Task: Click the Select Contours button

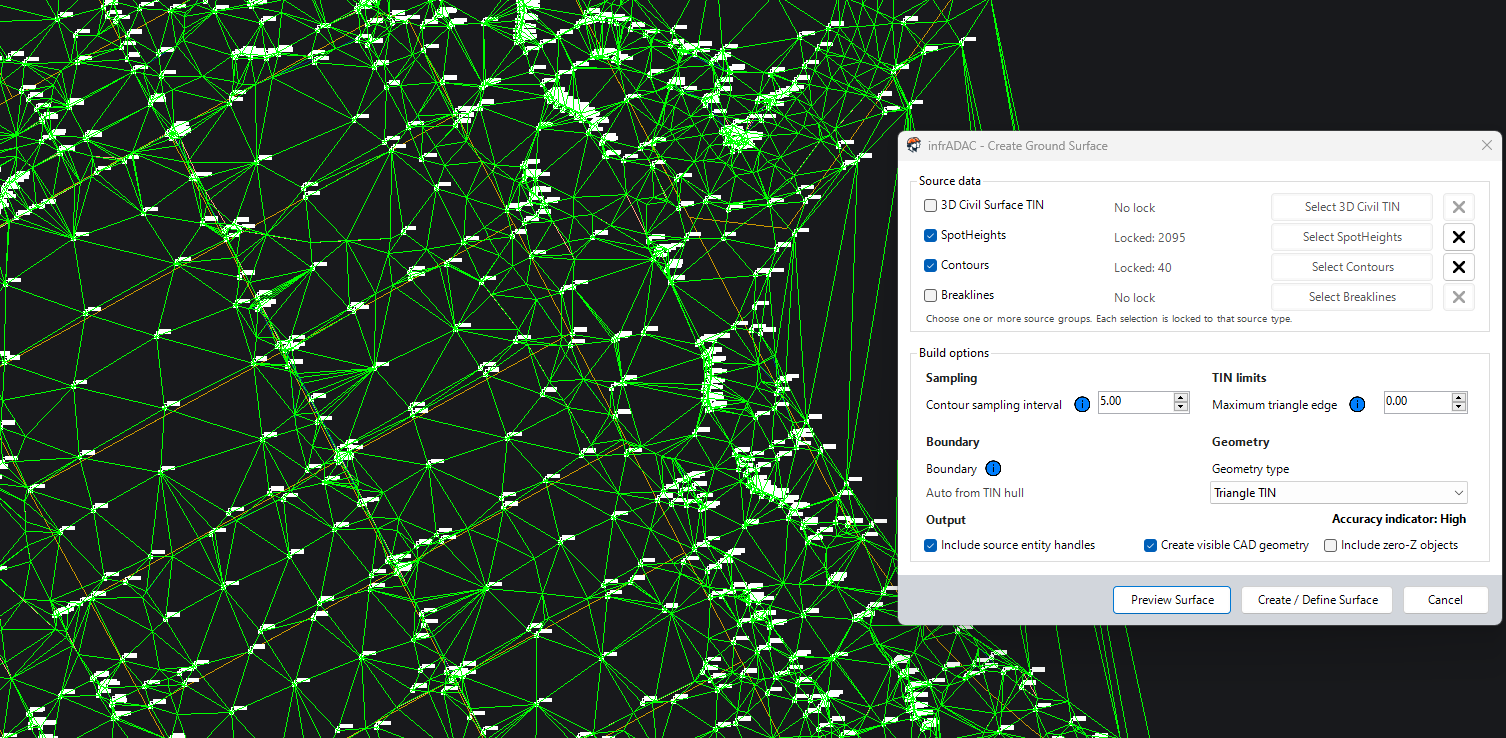Action: [x=1352, y=267]
